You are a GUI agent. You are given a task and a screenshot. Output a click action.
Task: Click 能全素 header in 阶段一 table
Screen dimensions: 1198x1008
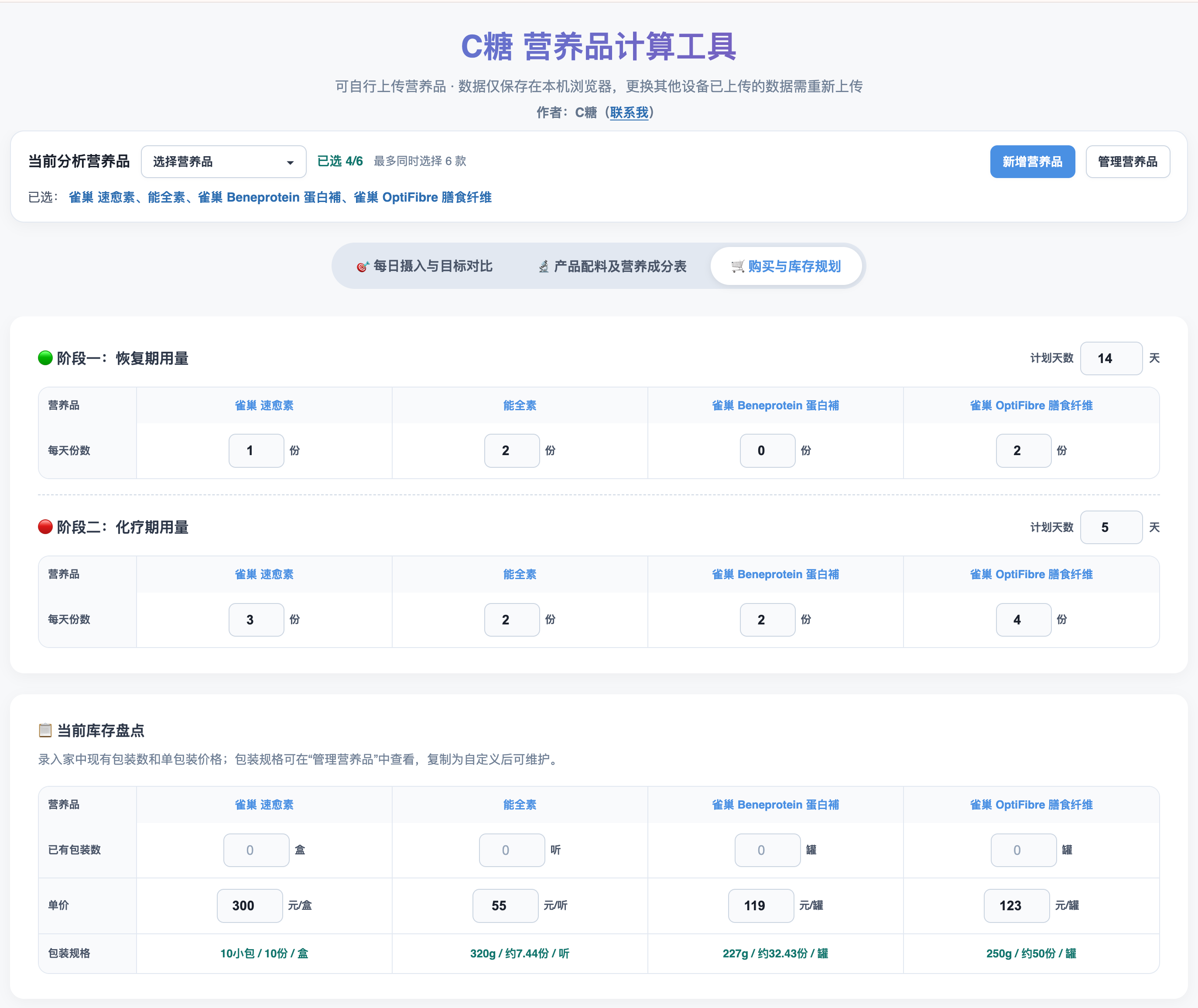pos(519,405)
